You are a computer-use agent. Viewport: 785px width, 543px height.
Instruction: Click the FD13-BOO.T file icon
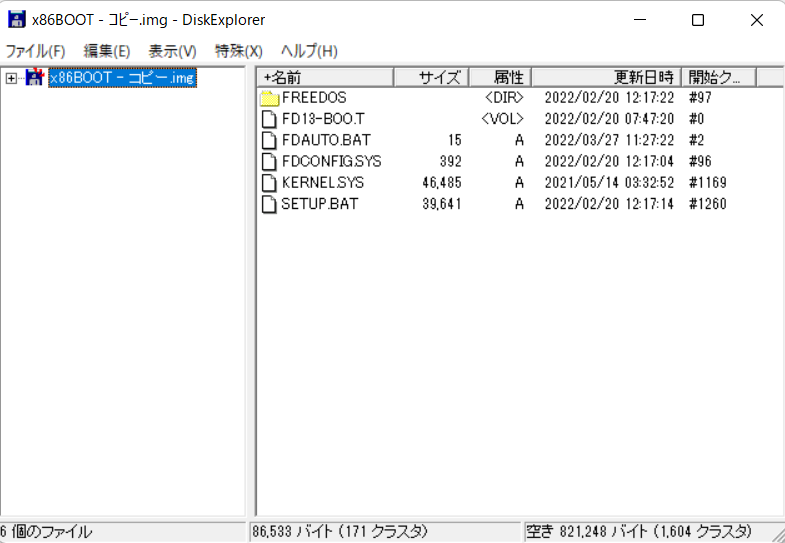(x=269, y=119)
